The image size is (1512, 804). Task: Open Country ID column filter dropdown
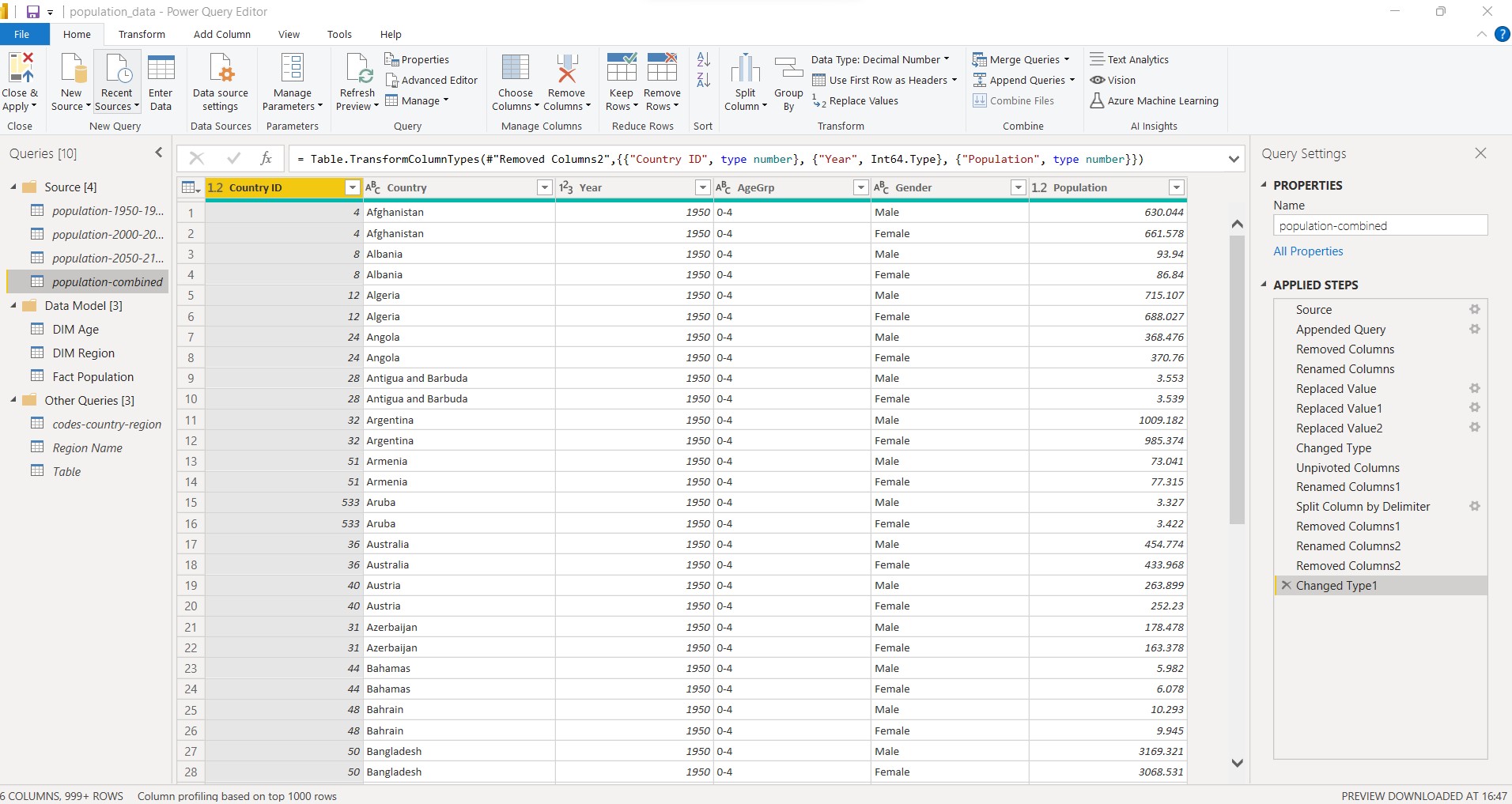pos(352,187)
